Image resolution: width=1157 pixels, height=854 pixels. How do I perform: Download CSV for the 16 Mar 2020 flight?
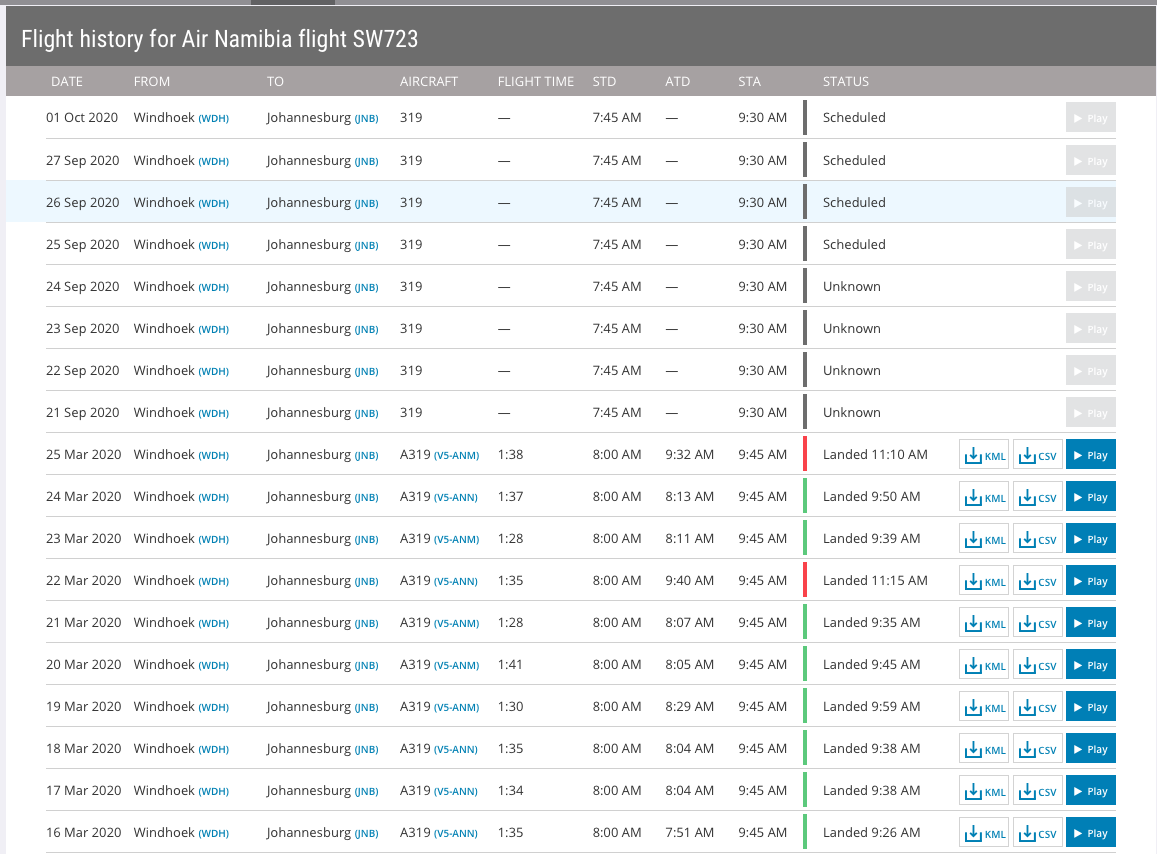click(1037, 833)
